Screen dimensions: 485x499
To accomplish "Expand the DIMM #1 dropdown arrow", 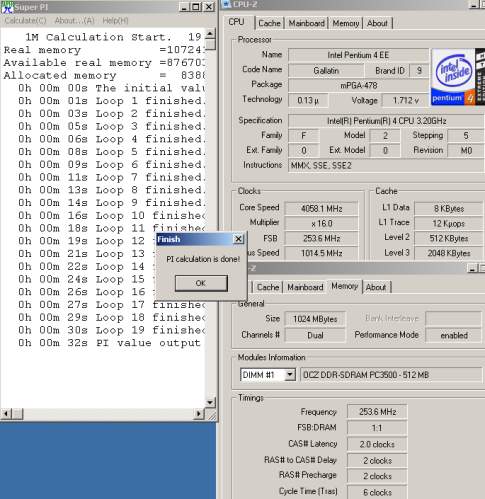I will coord(290,375).
